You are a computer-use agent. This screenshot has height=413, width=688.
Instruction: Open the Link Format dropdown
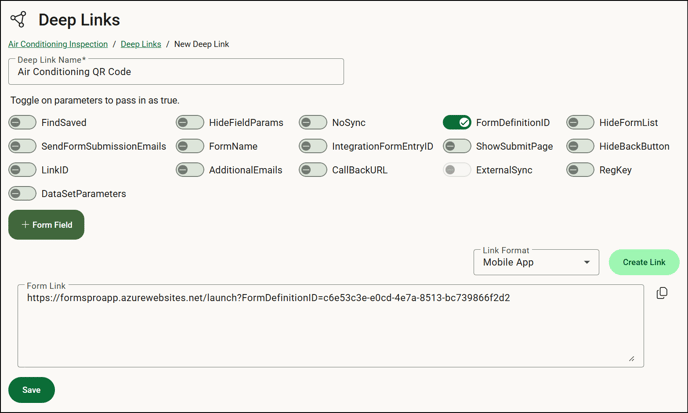click(x=536, y=262)
